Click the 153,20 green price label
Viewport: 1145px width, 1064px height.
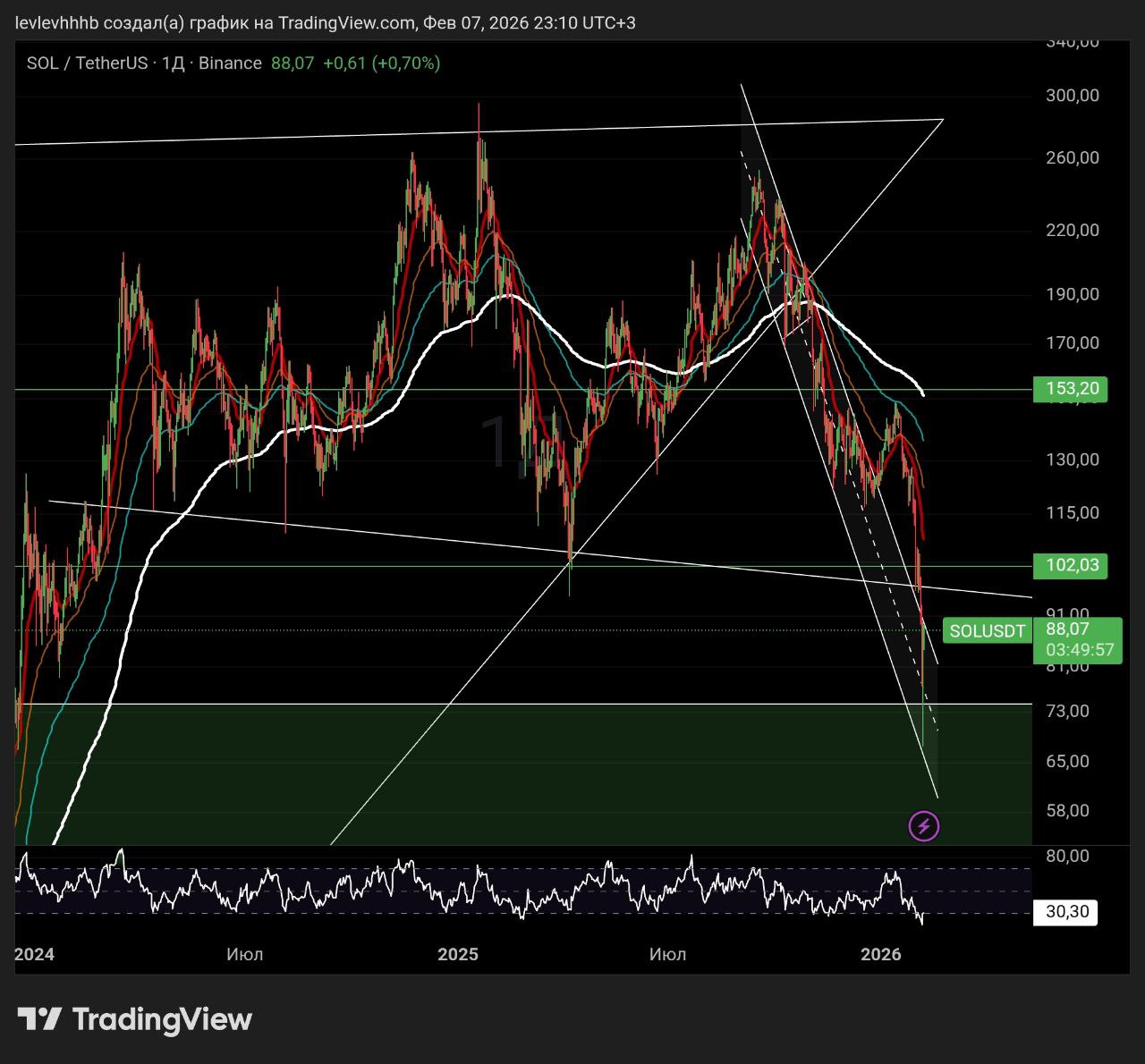click(1071, 389)
